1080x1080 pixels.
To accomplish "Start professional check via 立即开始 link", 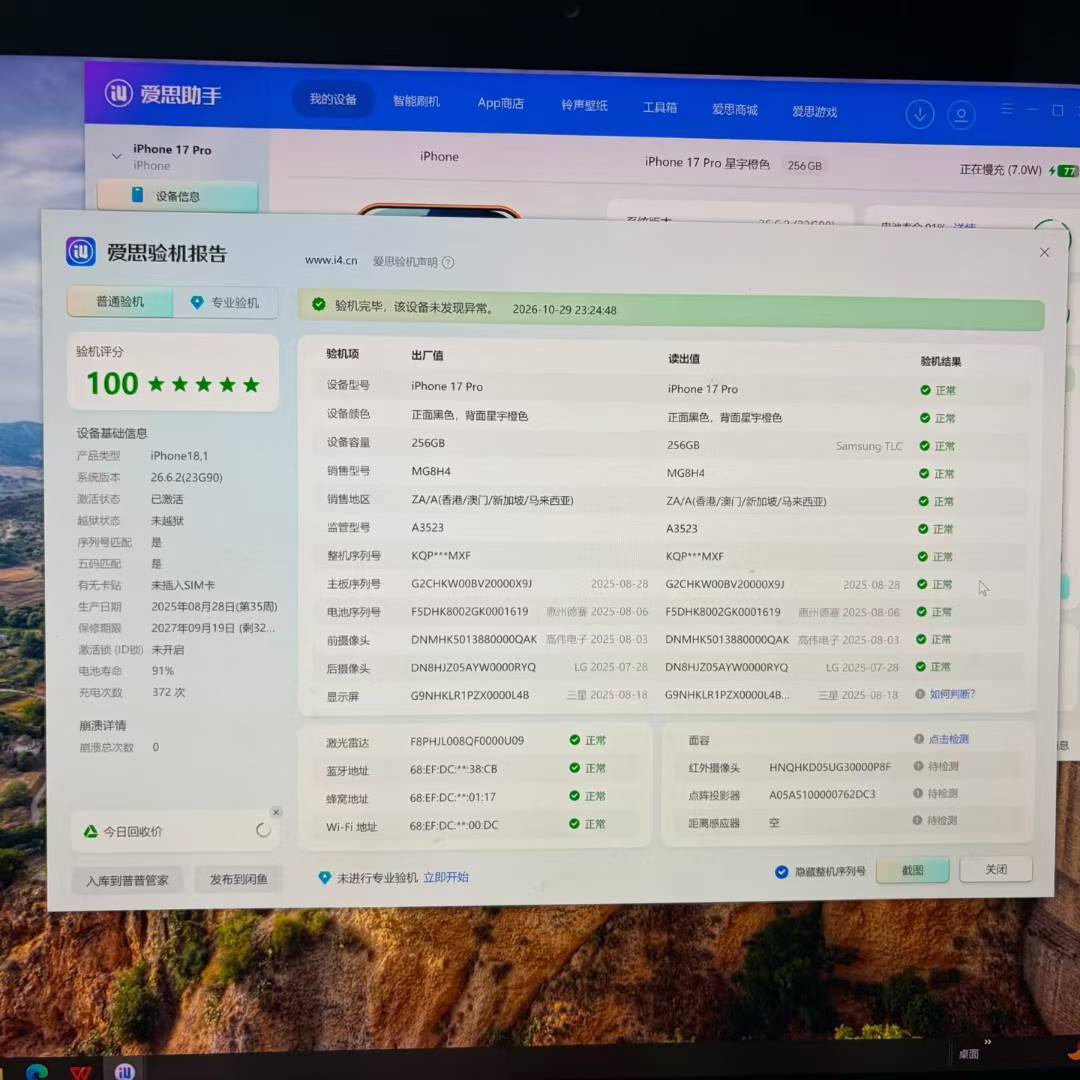I will point(446,877).
